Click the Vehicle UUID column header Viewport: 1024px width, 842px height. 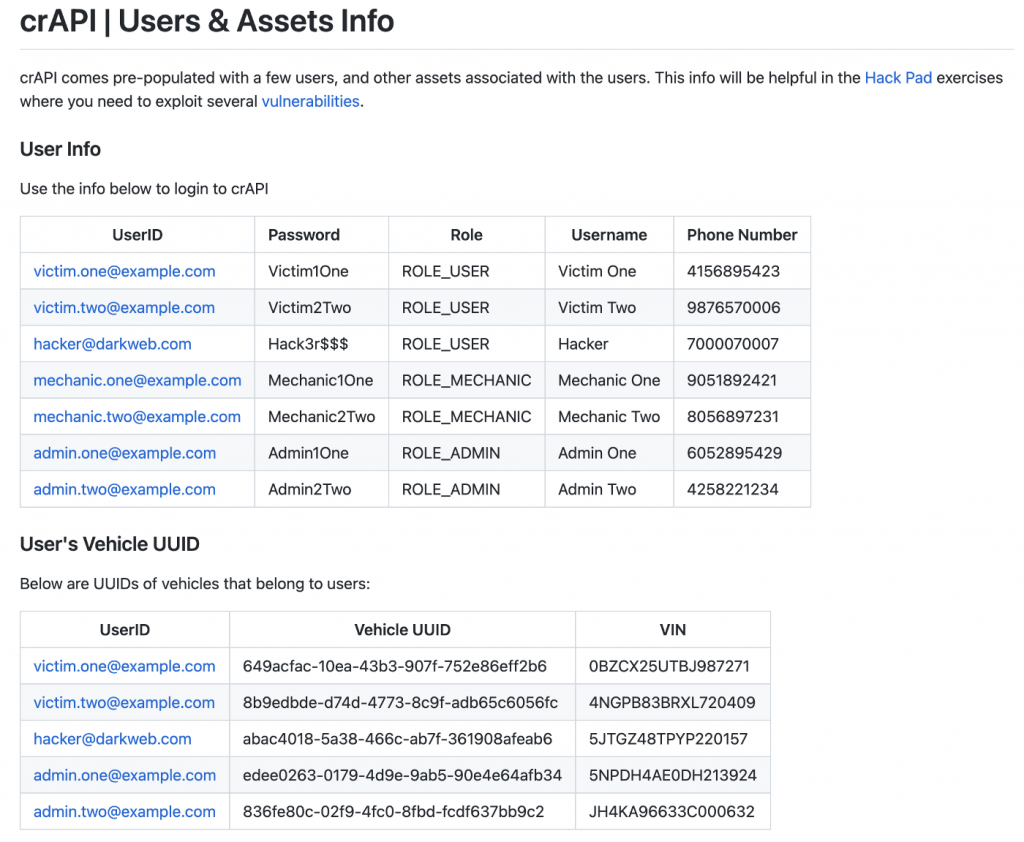click(x=402, y=630)
